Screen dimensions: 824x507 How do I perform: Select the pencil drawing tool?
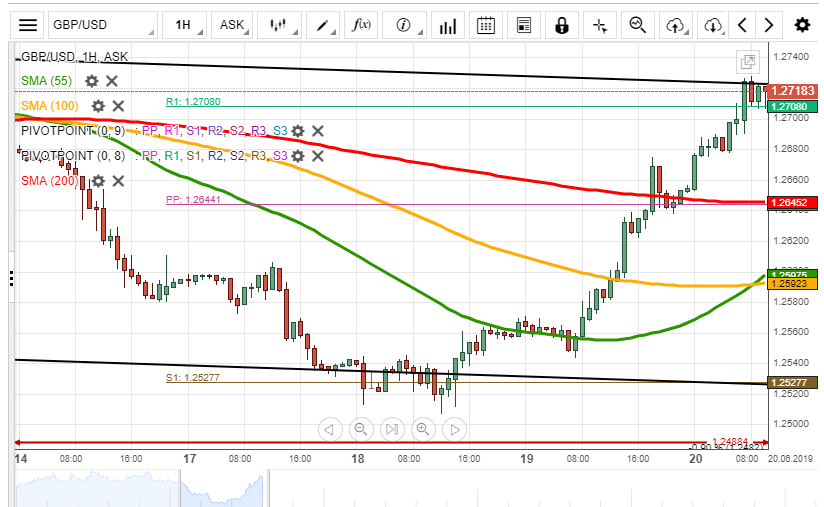(x=323, y=25)
